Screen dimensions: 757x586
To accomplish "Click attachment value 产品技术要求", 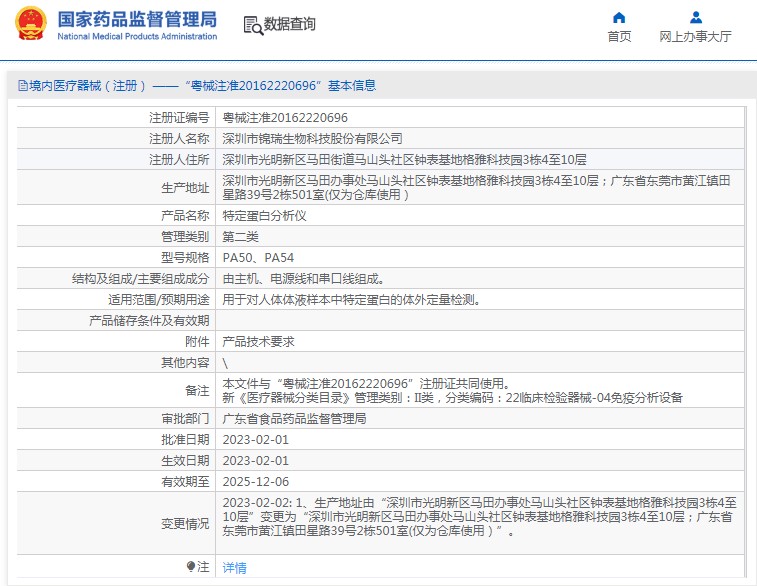I will (258, 342).
